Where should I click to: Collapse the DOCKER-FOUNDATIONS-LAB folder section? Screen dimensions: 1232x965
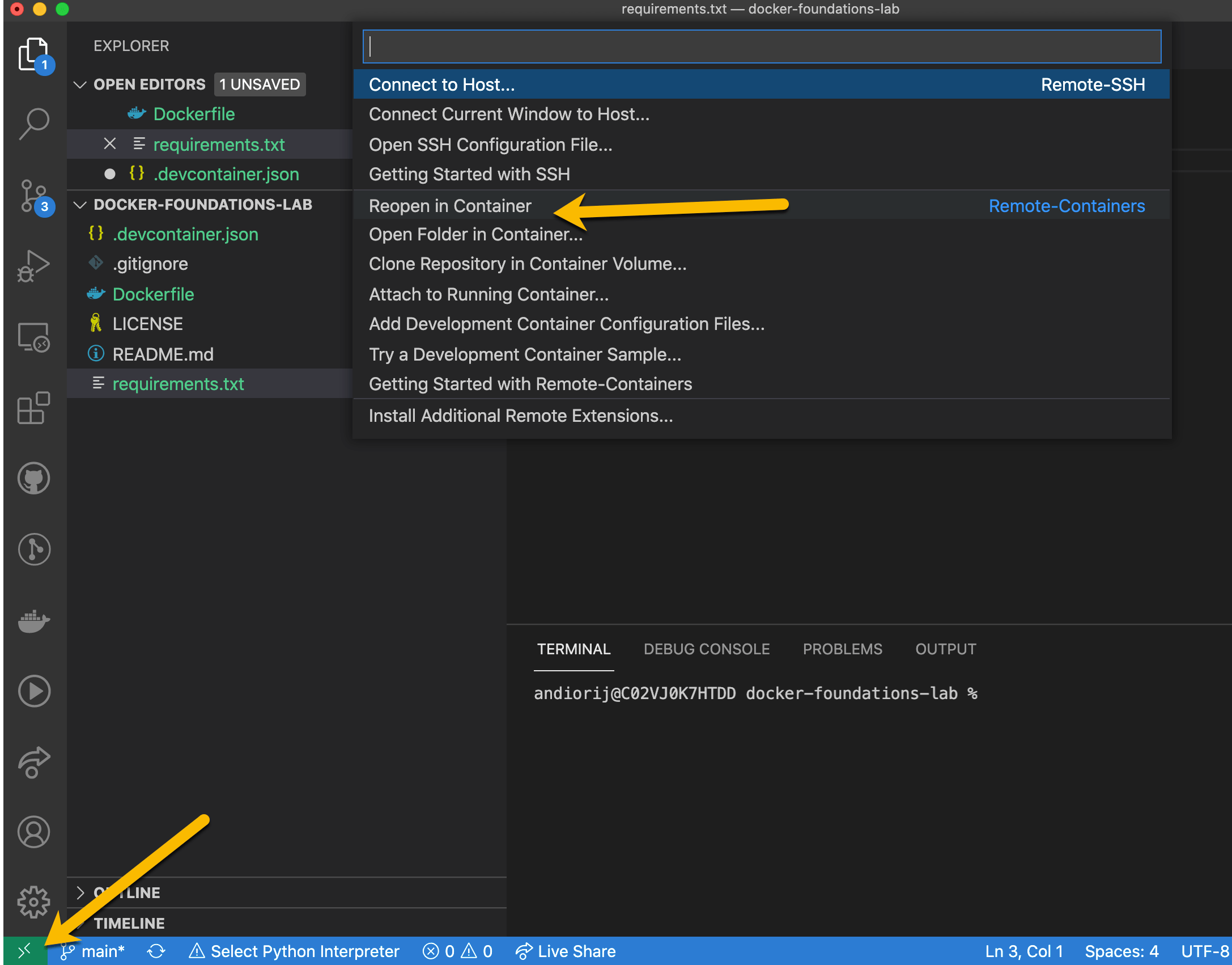pos(80,205)
